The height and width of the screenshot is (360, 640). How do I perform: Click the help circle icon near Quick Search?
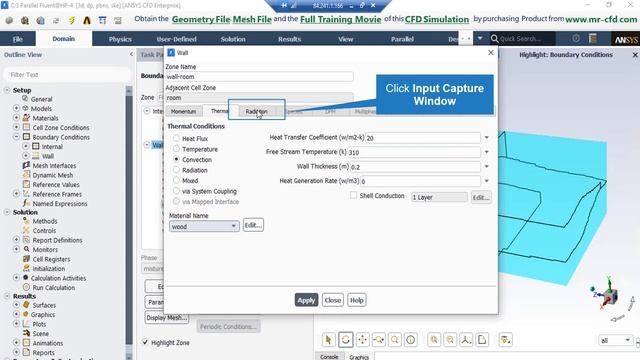click(x=576, y=38)
